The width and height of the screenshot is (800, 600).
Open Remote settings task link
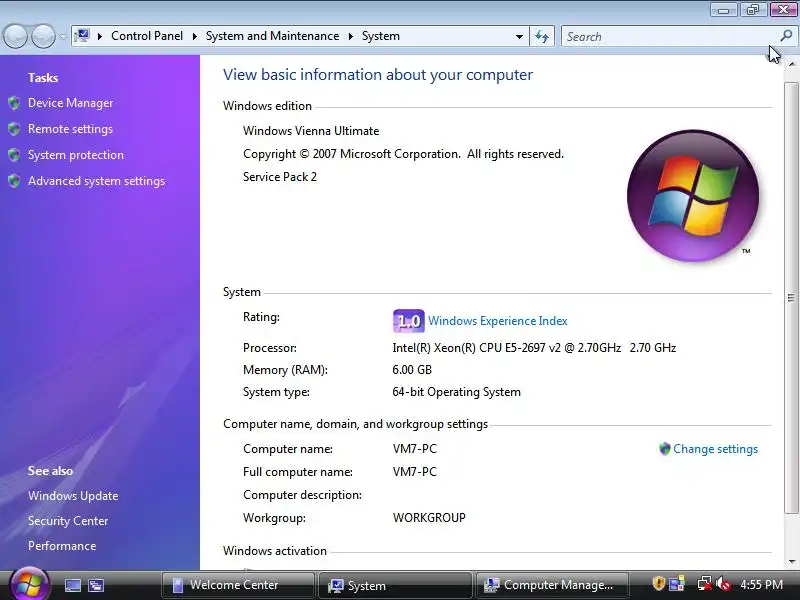70,129
